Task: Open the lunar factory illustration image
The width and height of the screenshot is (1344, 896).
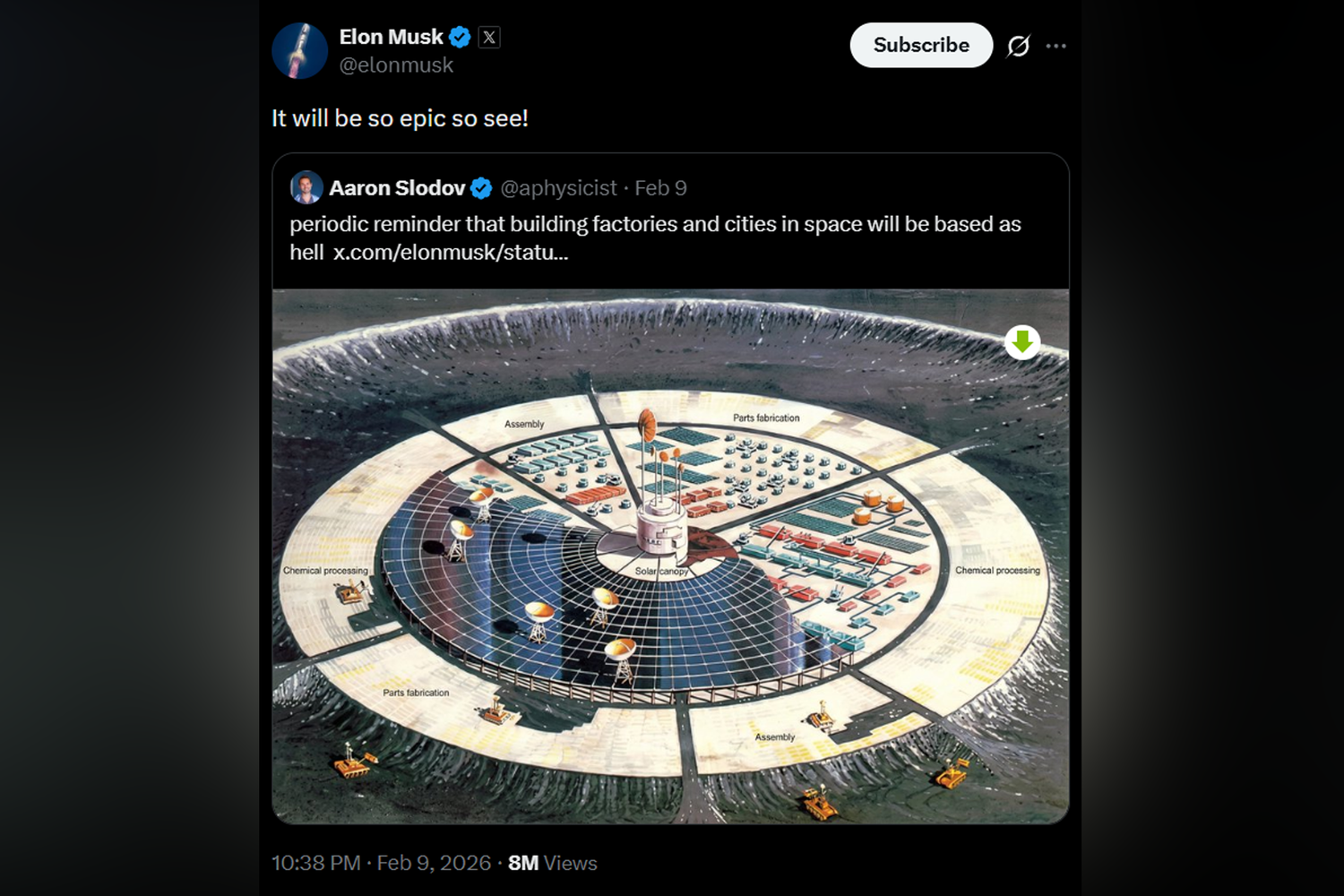Action: (x=670, y=556)
